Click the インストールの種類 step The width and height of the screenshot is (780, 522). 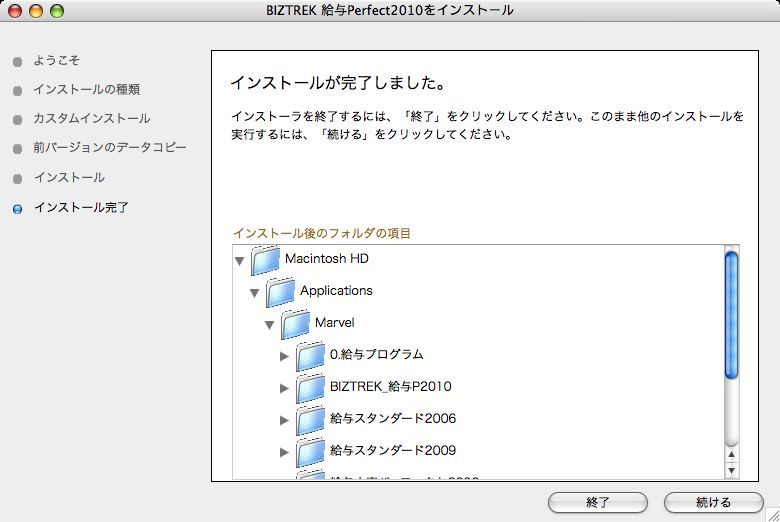click(87, 89)
